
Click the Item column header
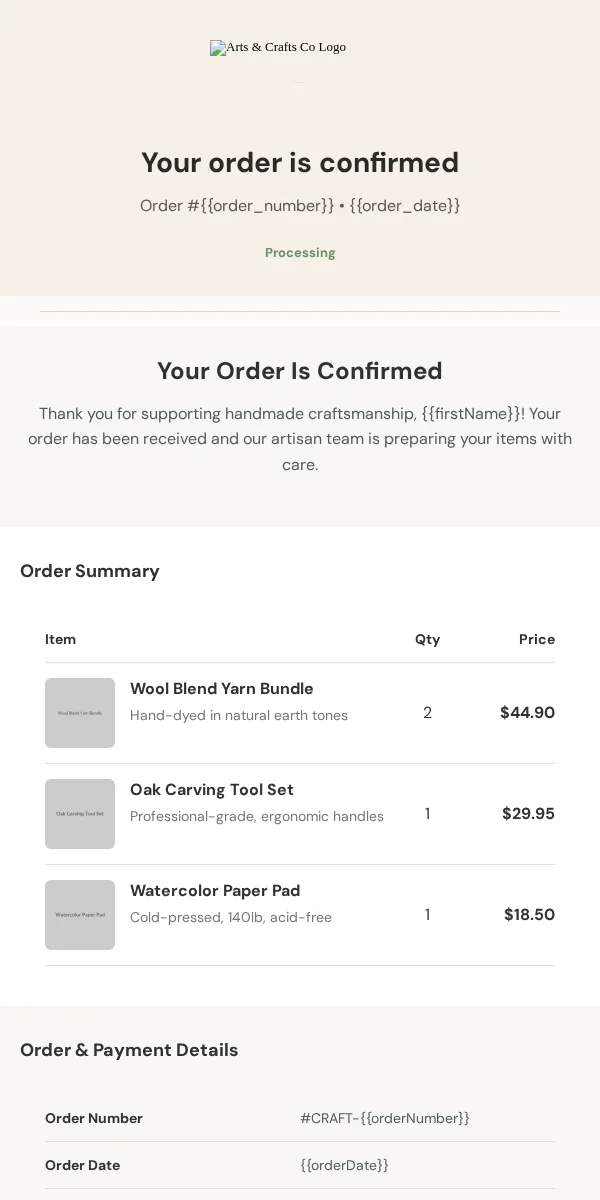pos(60,639)
